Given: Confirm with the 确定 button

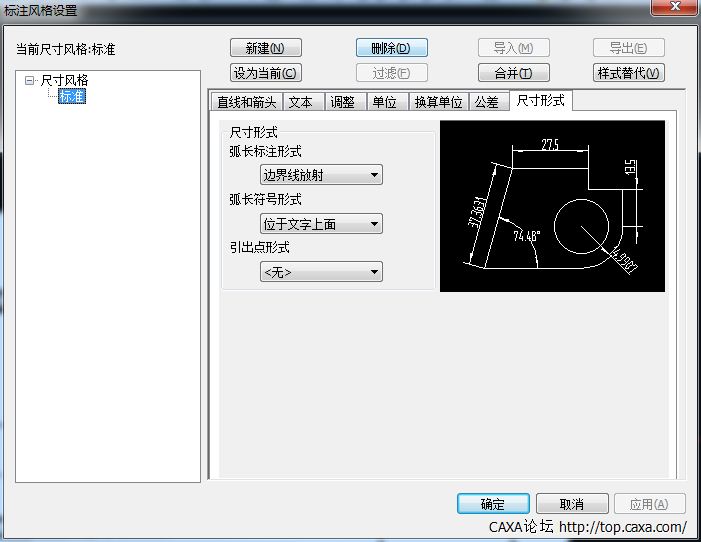Looking at the screenshot, I should click(492, 504).
